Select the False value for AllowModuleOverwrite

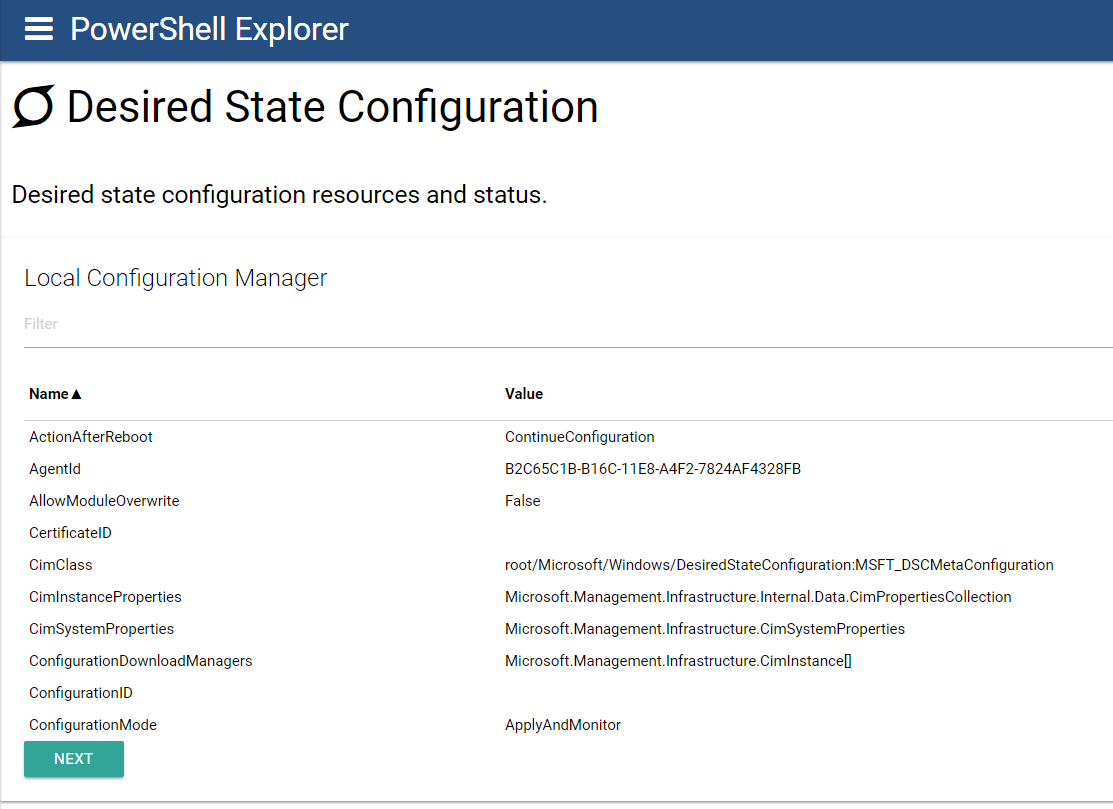click(x=522, y=501)
